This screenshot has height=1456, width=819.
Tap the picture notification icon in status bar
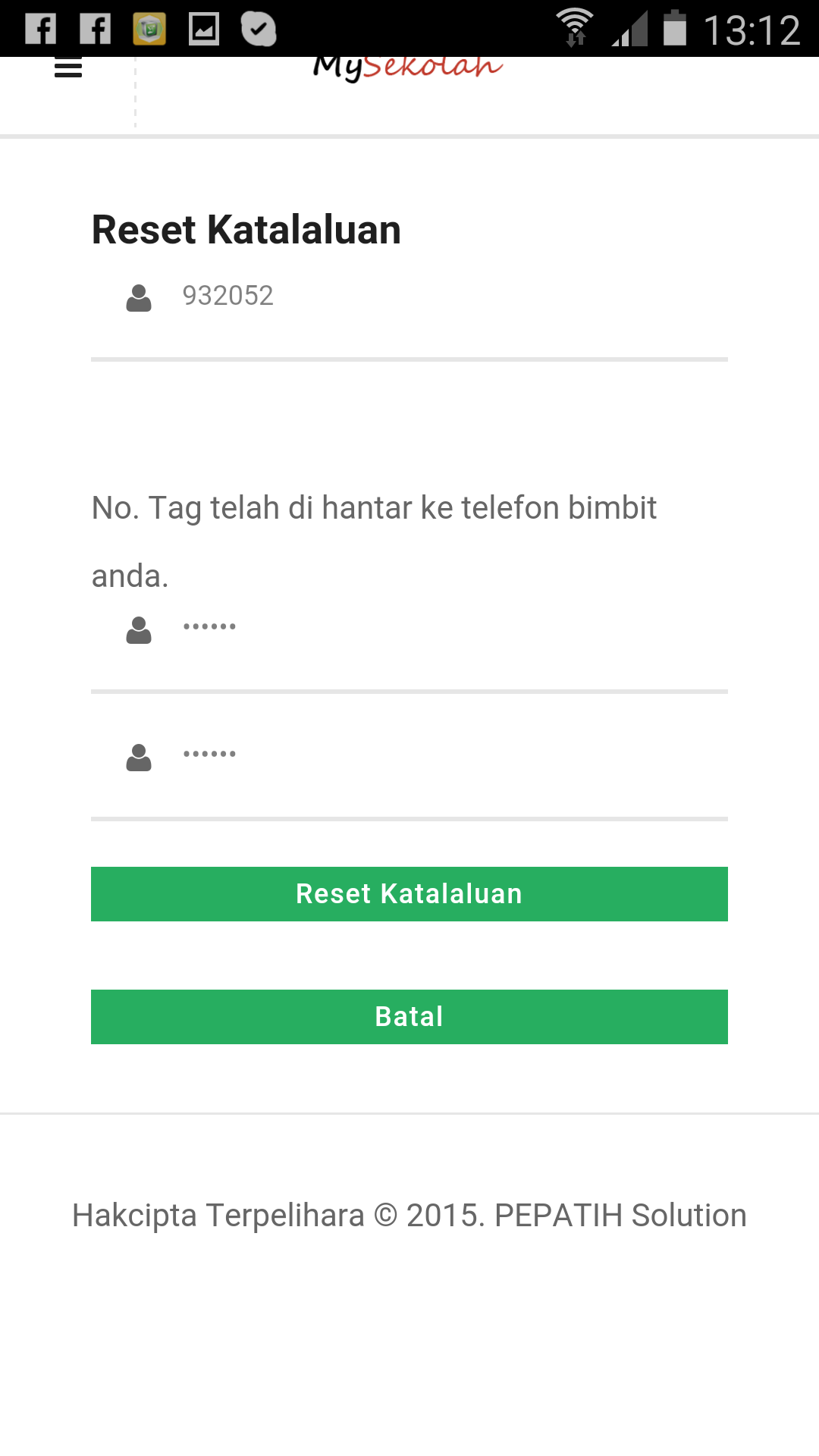(204, 29)
